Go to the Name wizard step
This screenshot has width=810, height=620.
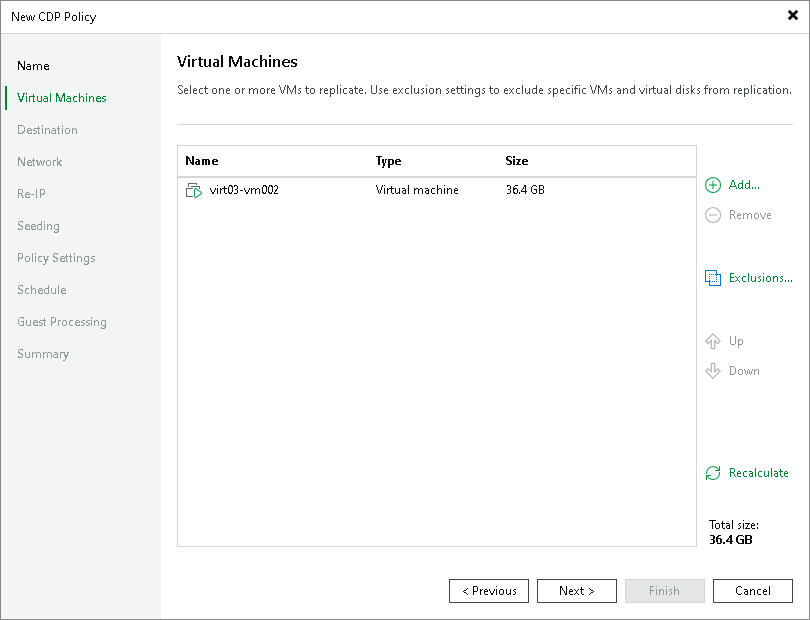pos(33,66)
